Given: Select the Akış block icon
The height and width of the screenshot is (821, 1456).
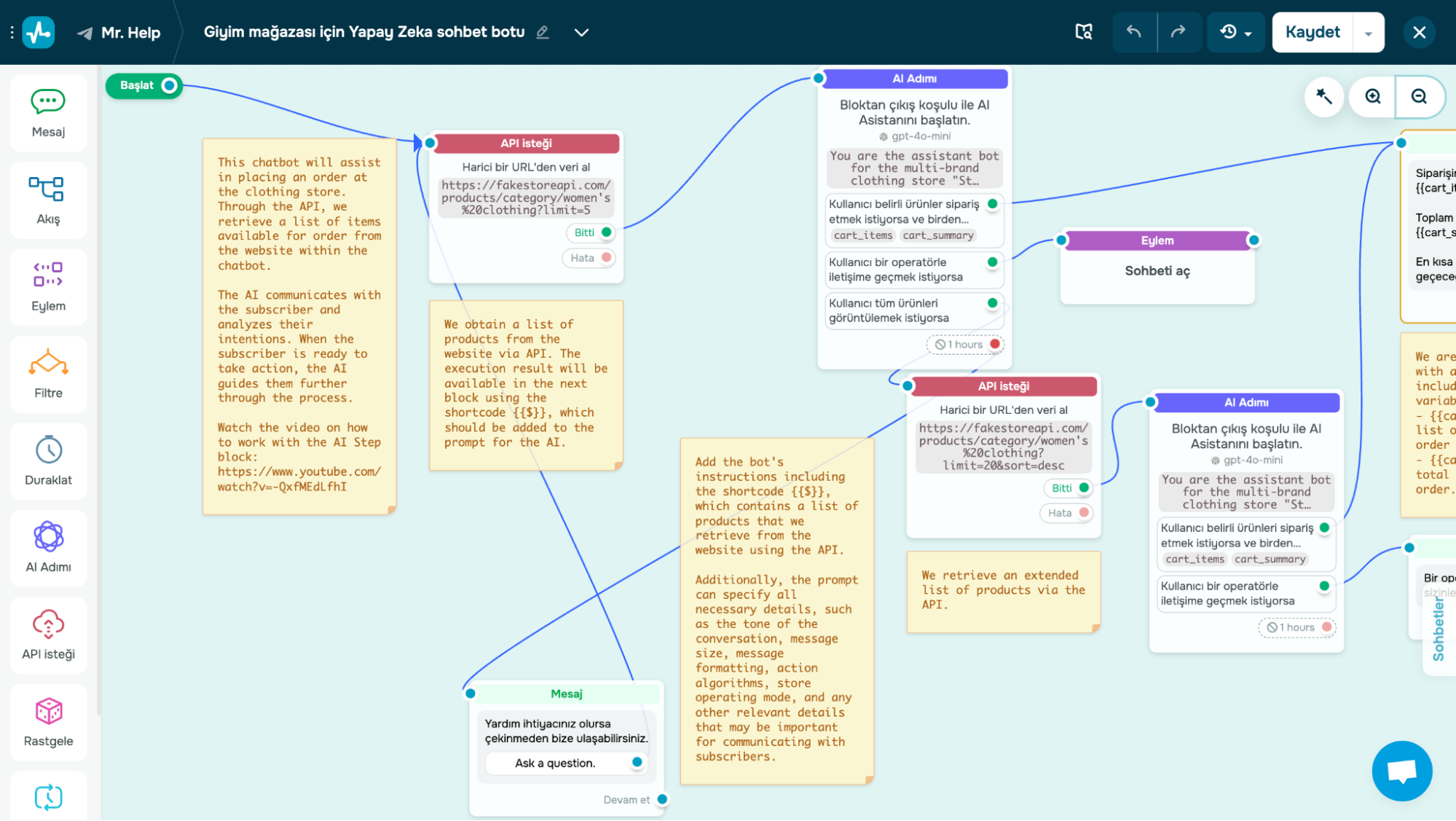Looking at the screenshot, I should [x=47, y=189].
